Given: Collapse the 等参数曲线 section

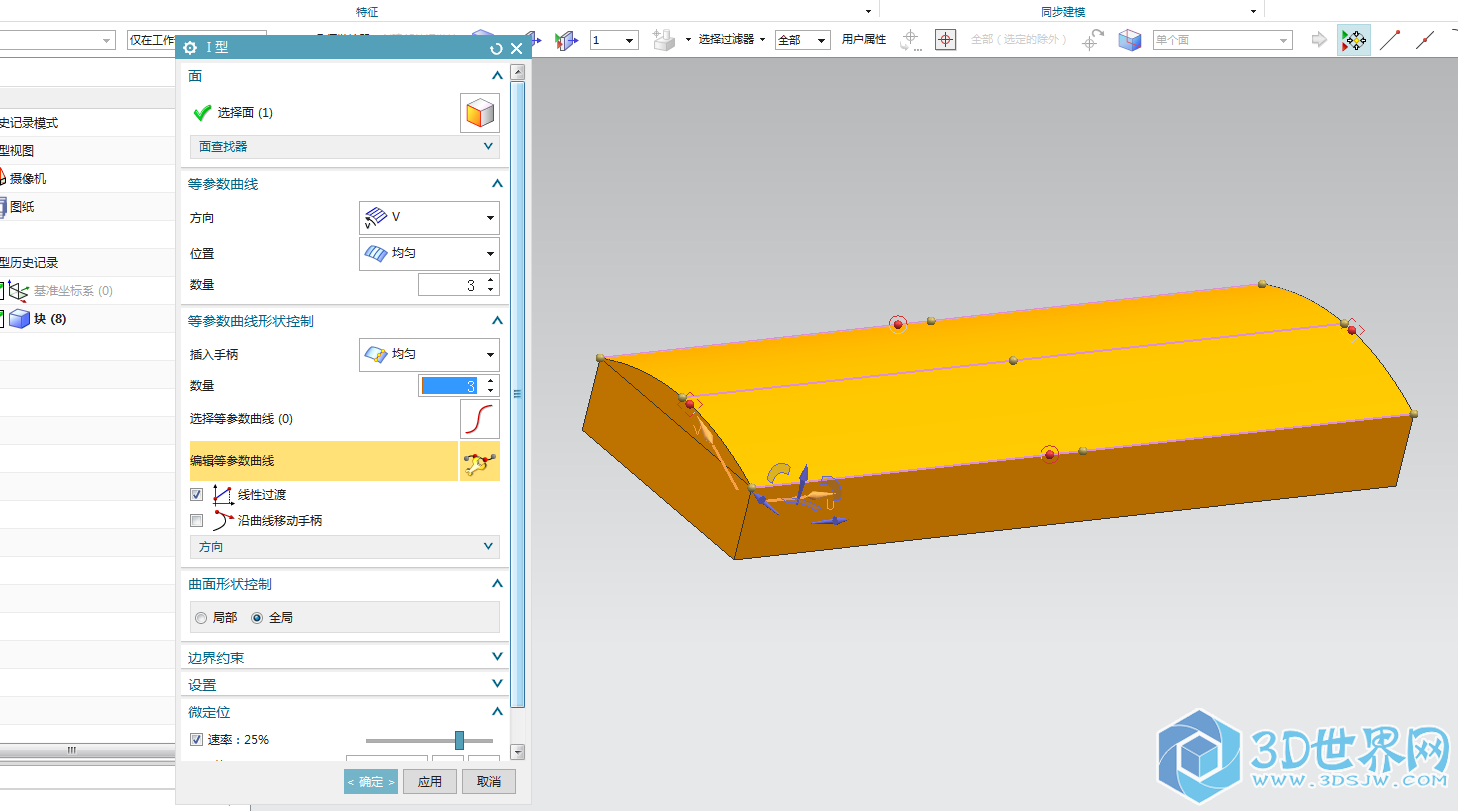Looking at the screenshot, I should (497, 184).
